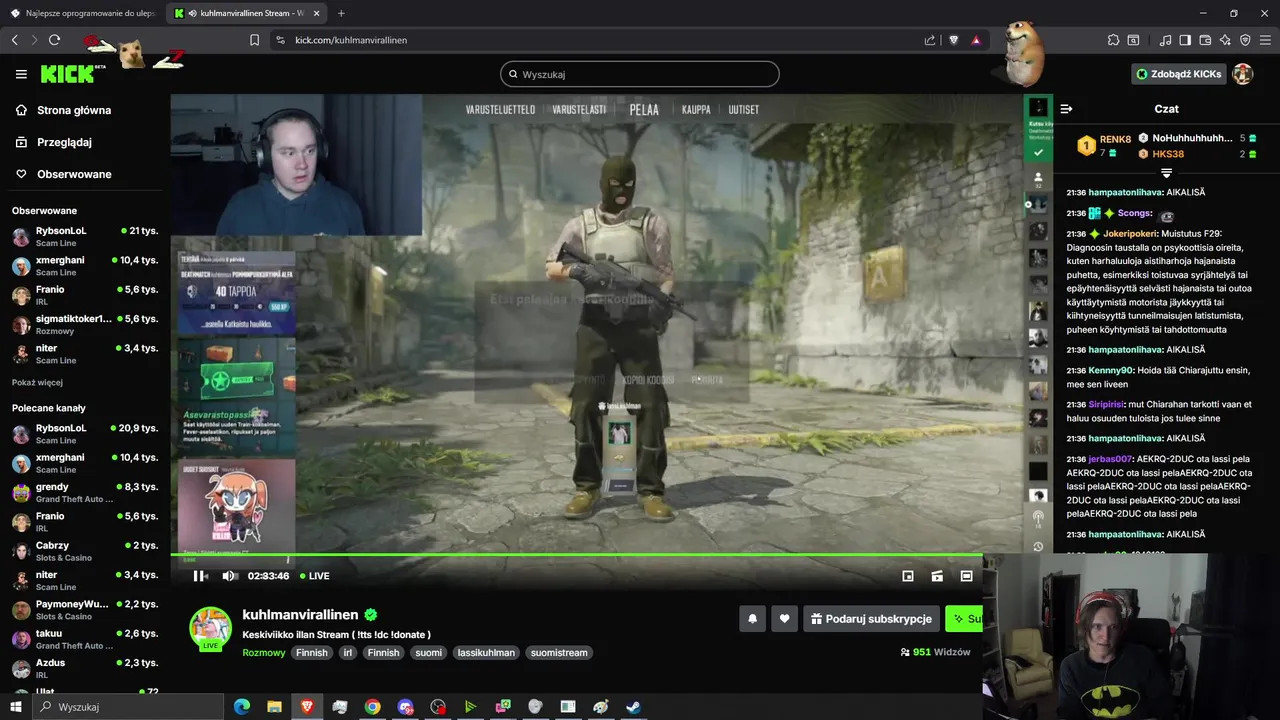Screen dimensions: 1280x720
Task: Click the Rozmowy category link
Action: coord(263,653)
